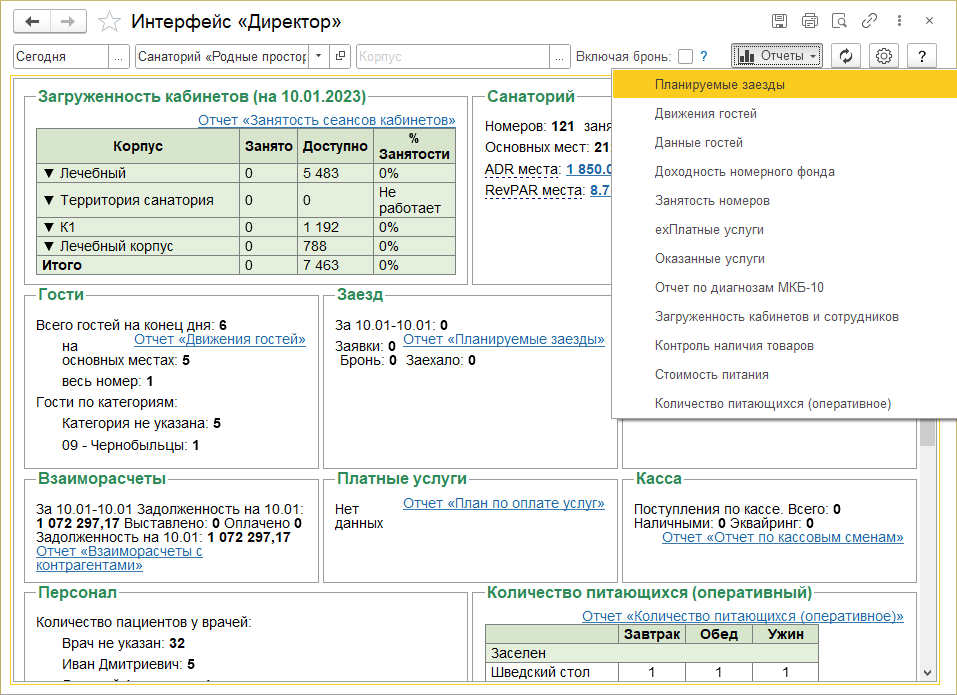Viewport: 957px width, 695px height.
Task: Collapse the «Территория санатория» row
Action: tap(48, 200)
